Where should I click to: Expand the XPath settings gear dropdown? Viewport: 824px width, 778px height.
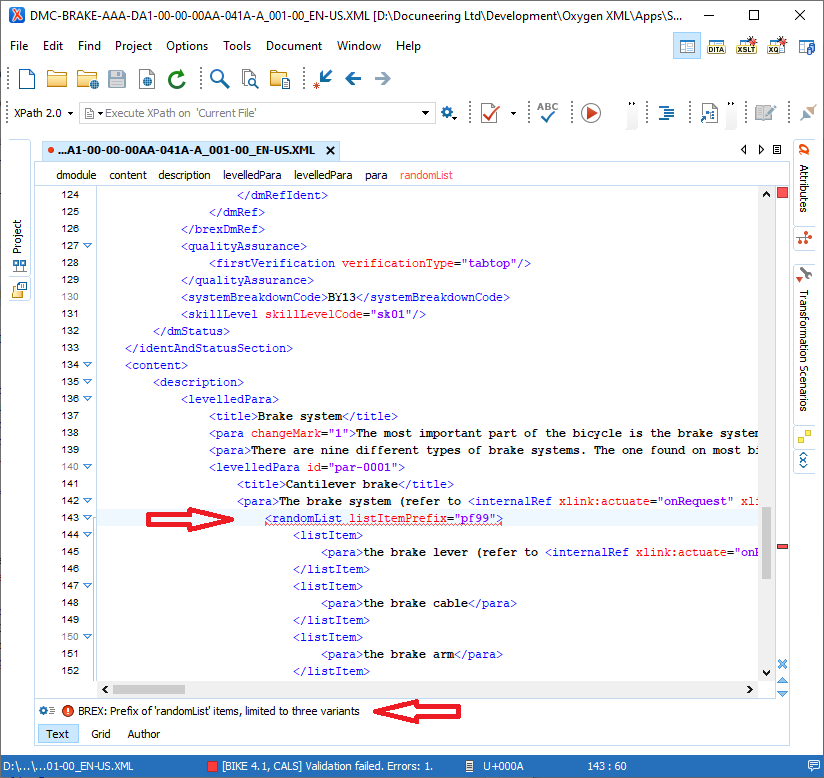tap(449, 113)
